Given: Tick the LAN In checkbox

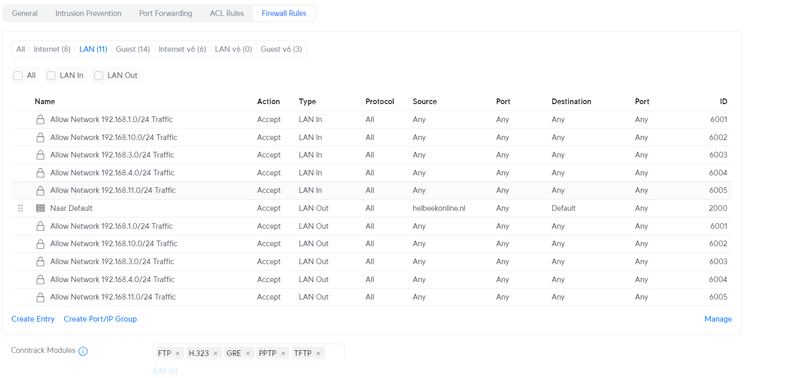Looking at the screenshot, I should pos(51,75).
